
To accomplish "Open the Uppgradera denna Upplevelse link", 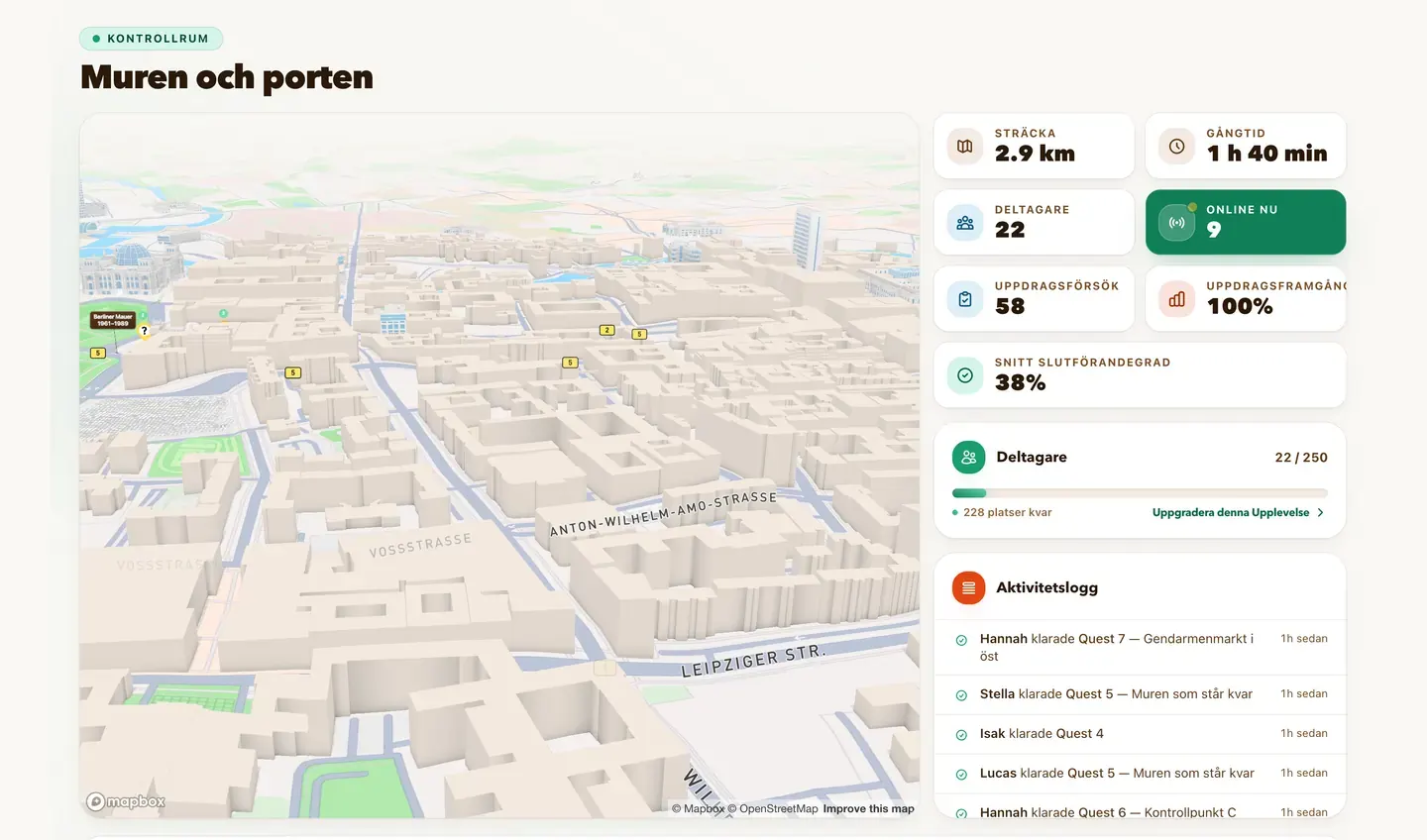I will coord(1238,512).
